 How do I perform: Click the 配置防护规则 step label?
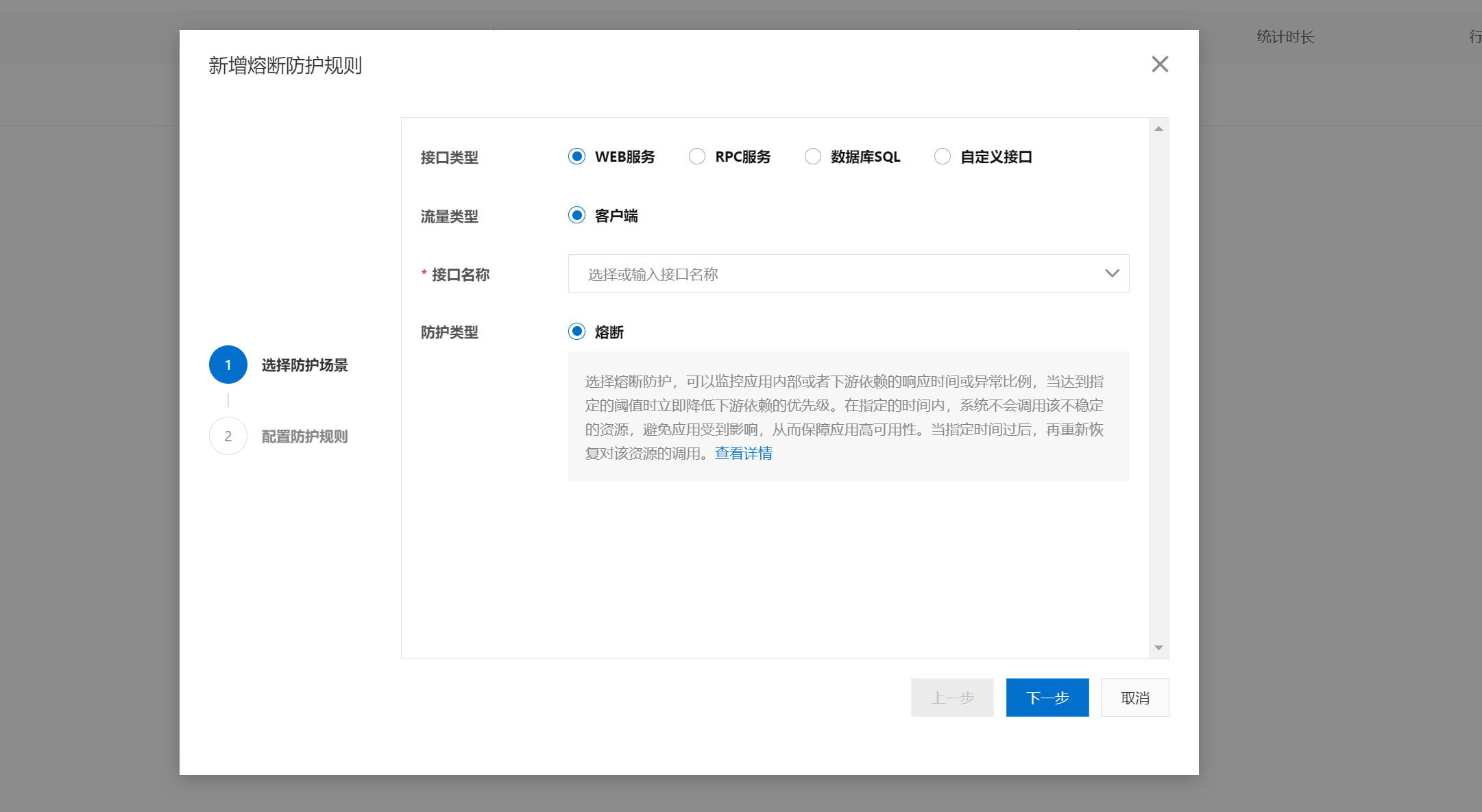[x=305, y=436]
